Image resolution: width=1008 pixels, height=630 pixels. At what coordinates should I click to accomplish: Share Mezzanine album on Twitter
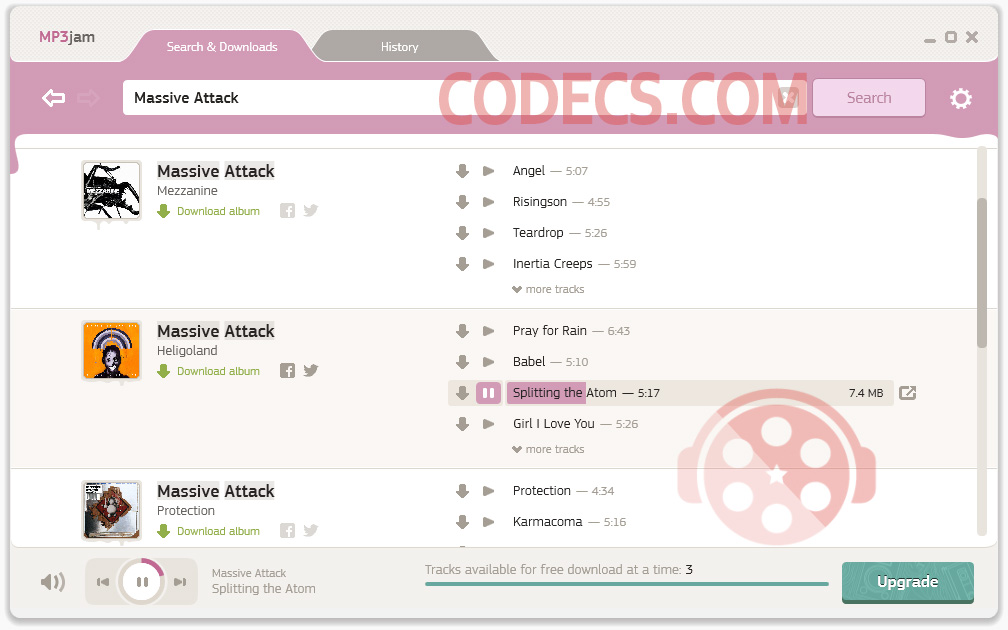pos(310,210)
